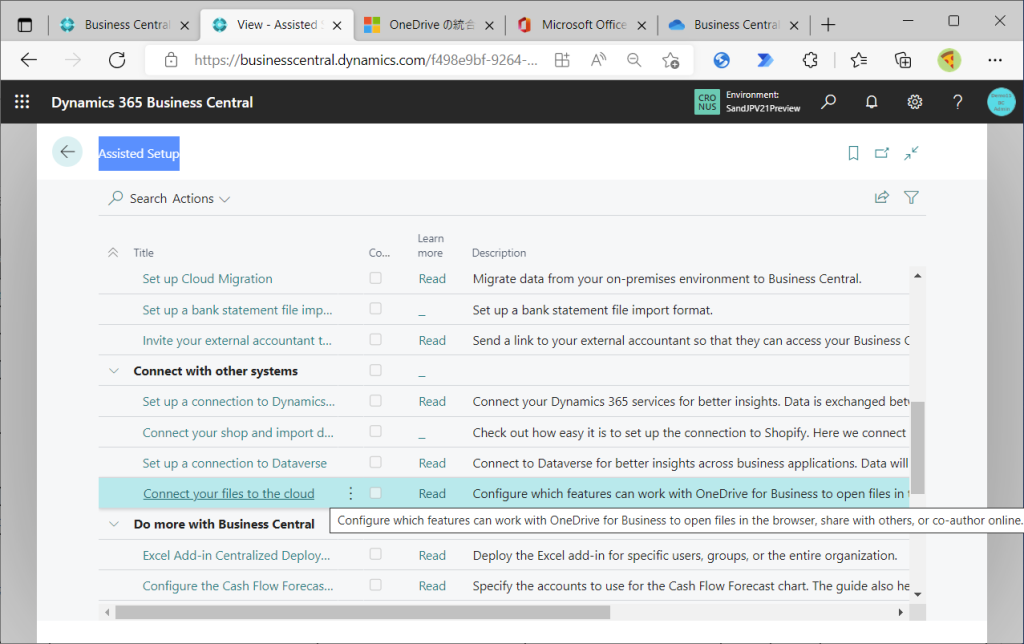
Task: Open Connect your files to the cloud
Action: click(x=229, y=494)
